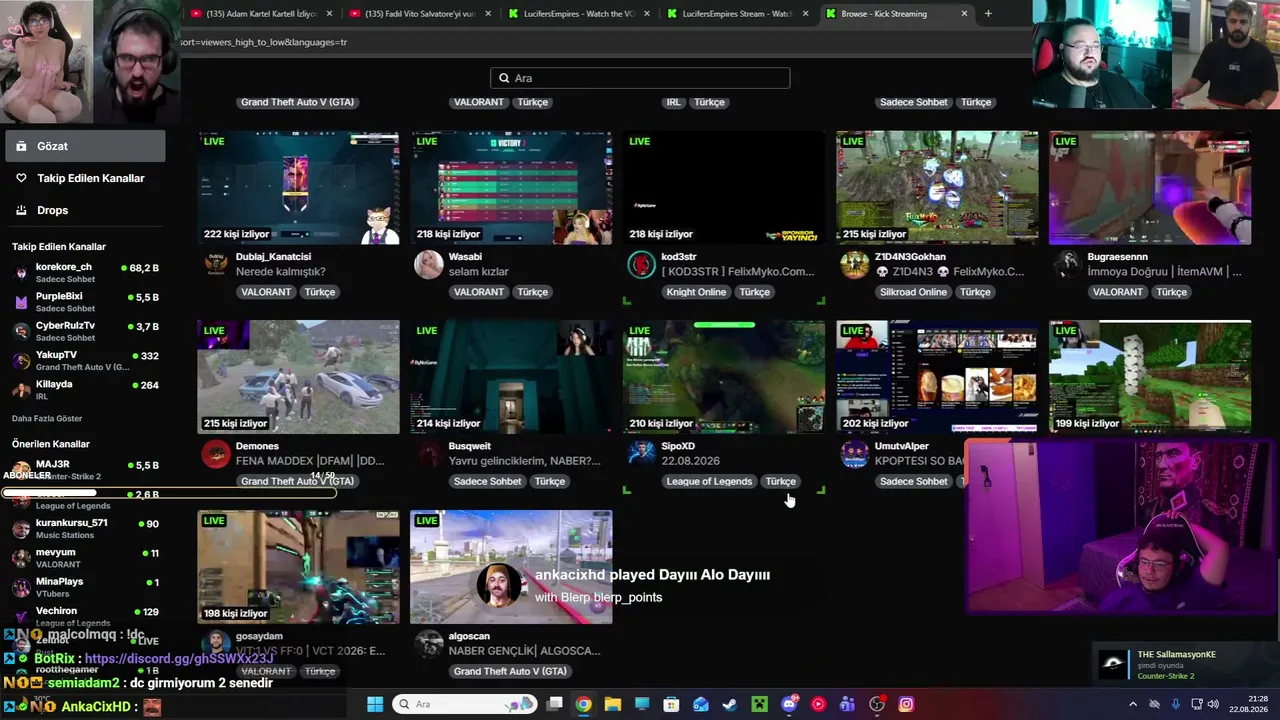Click the browser address bar URL
The width and height of the screenshot is (1280, 720).
click(x=264, y=42)
